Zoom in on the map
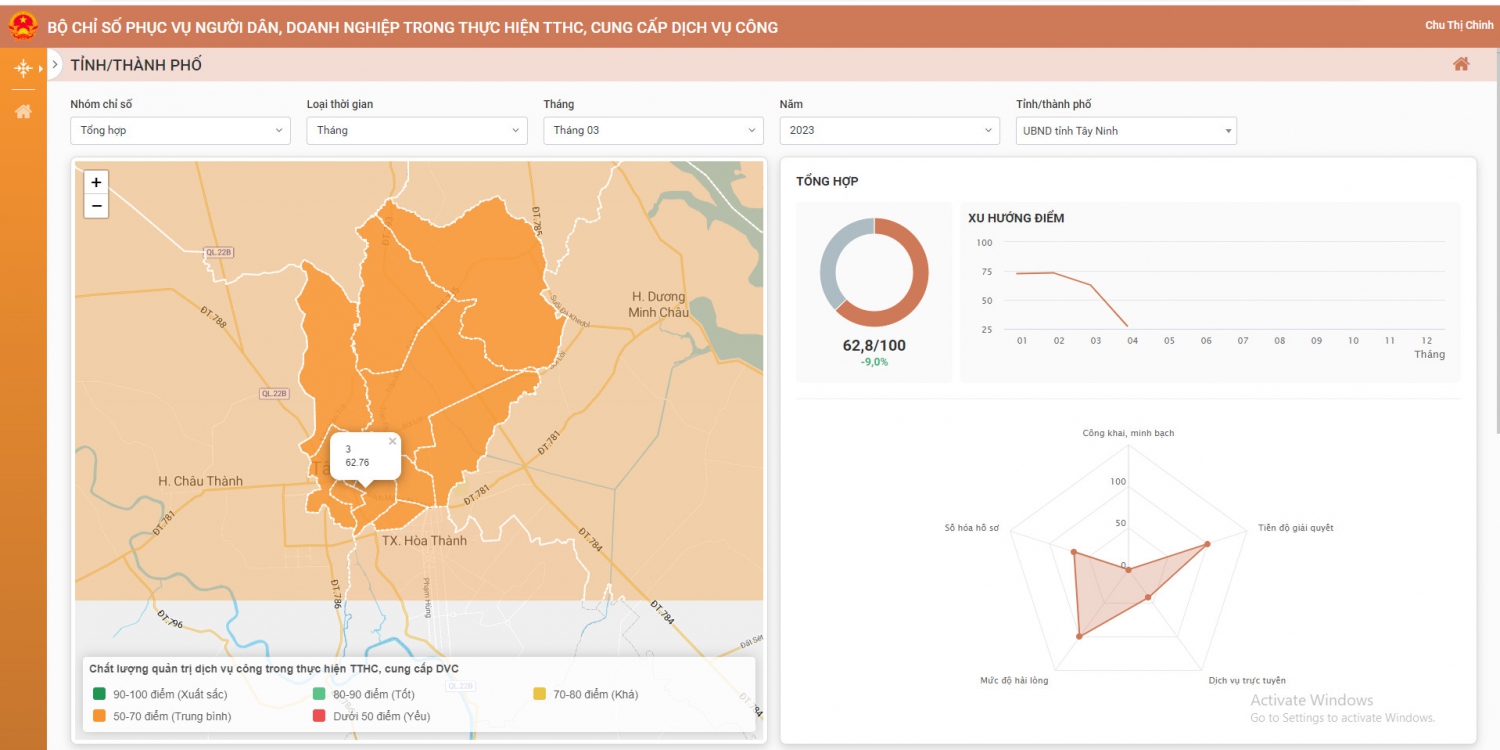The width and height of the screenshot is (1500, 750). [x=96, y=182]
